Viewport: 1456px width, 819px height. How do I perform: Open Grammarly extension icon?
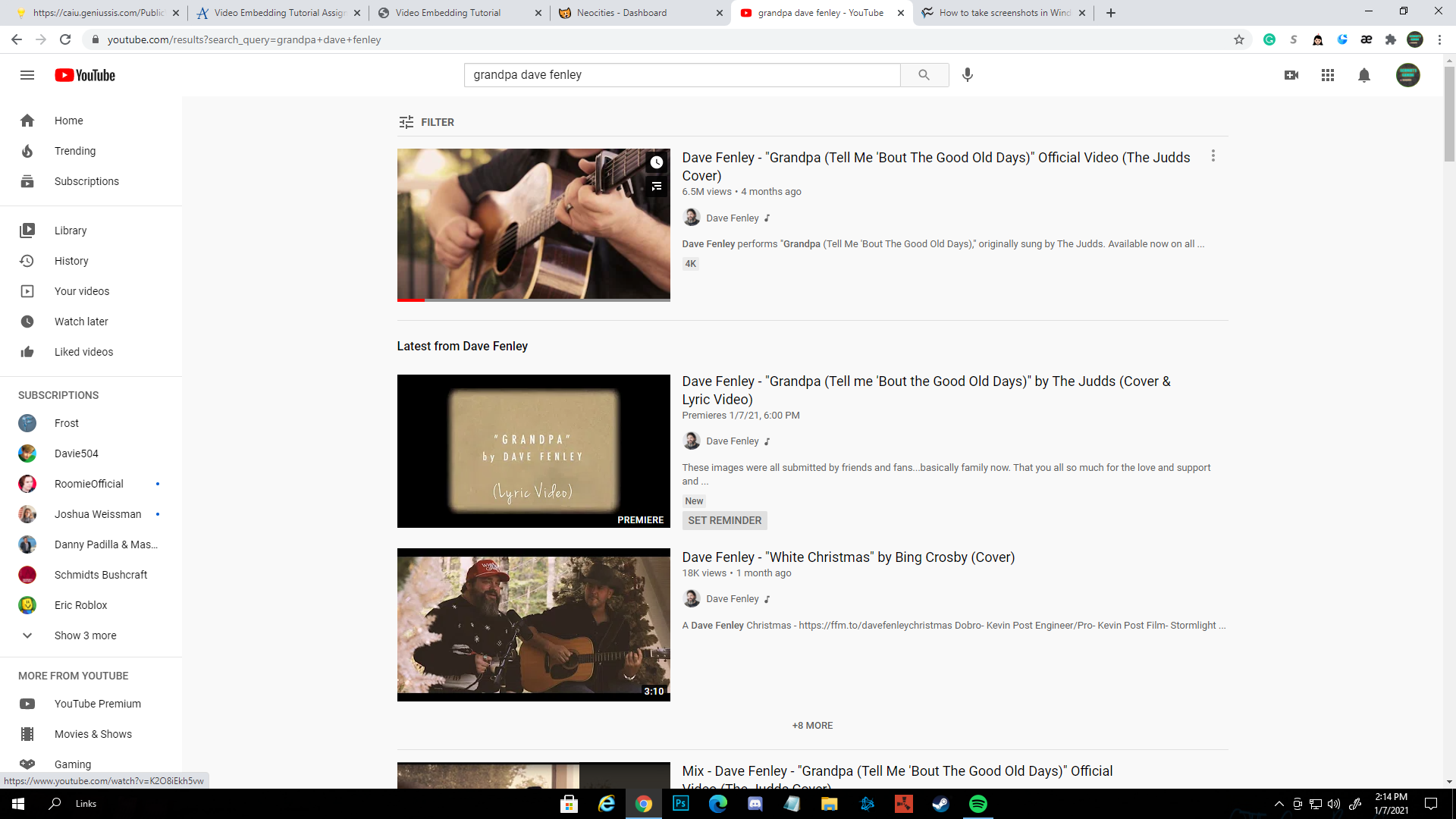click(x=1269, y=39)
